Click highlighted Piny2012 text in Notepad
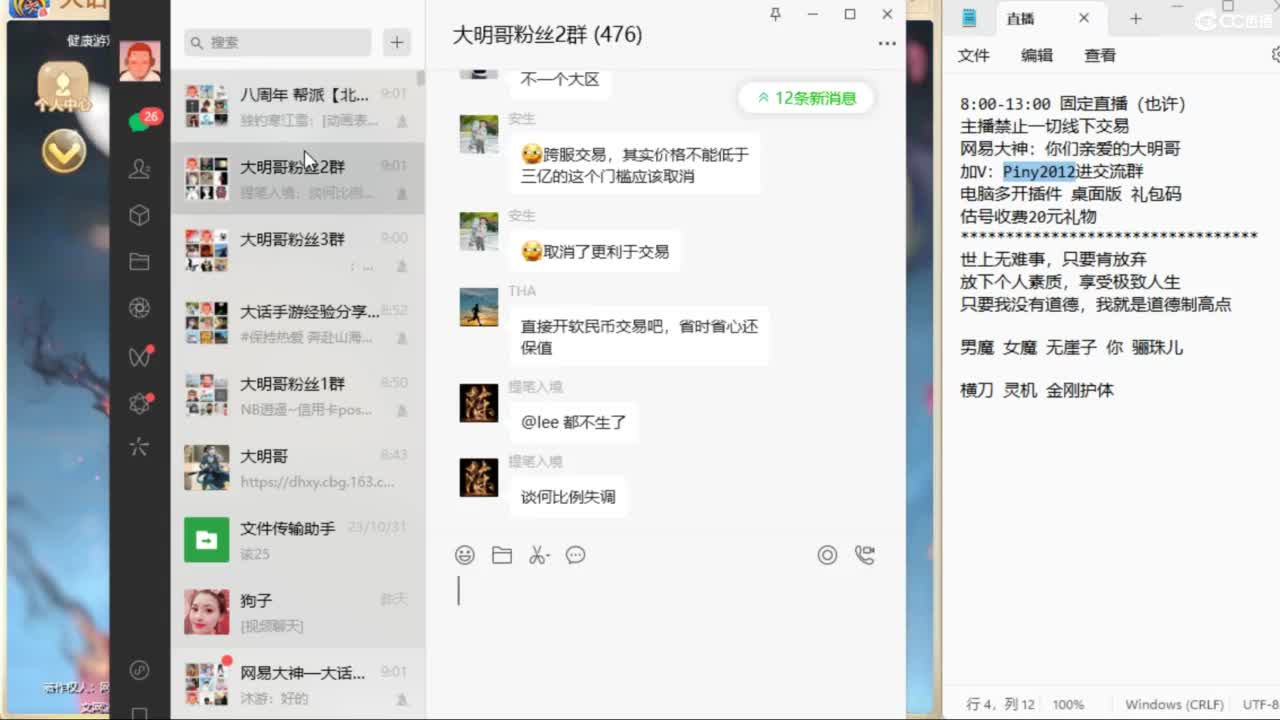 click(1039, 171)
